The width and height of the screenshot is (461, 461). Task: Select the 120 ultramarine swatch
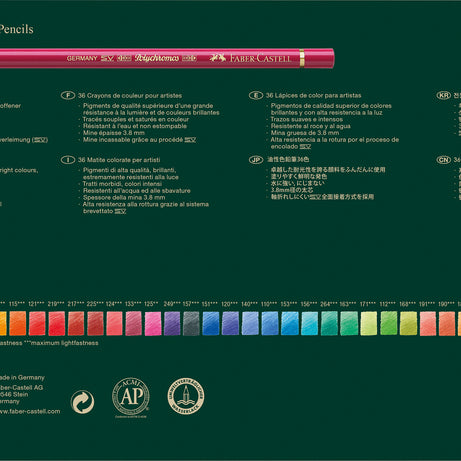coord(230,323)
